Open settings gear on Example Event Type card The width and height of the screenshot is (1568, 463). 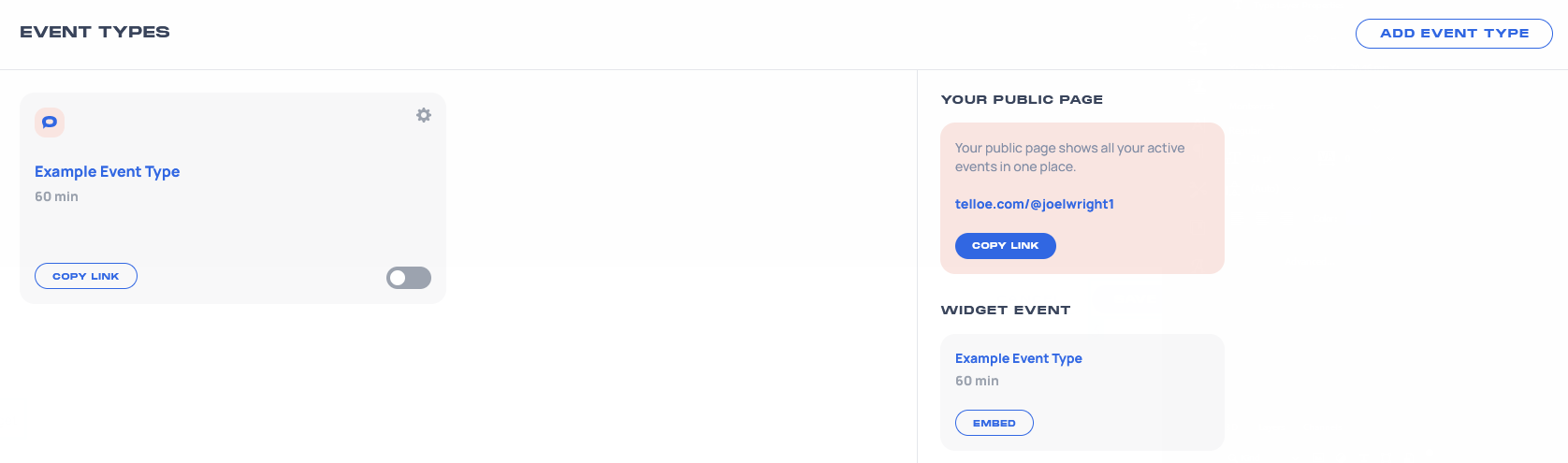(424, 115)
